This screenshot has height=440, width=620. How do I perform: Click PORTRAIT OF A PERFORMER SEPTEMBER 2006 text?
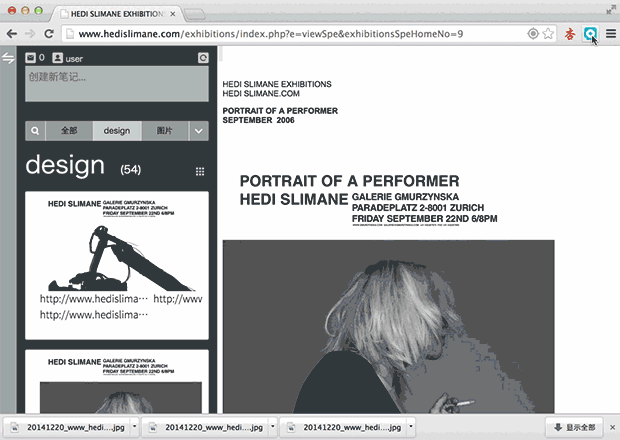pyautogui.click(x=280, y=115)
